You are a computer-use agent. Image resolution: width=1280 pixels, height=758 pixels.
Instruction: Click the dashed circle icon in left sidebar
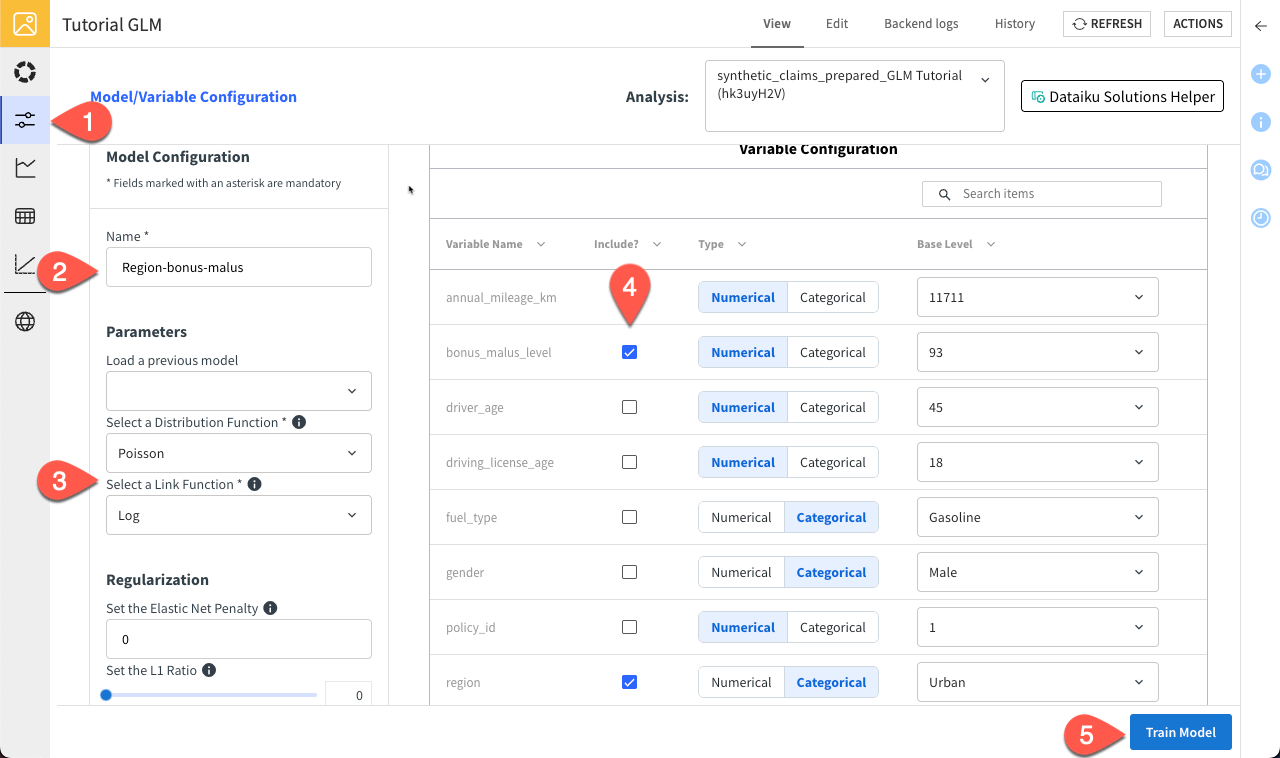point(25,72)
